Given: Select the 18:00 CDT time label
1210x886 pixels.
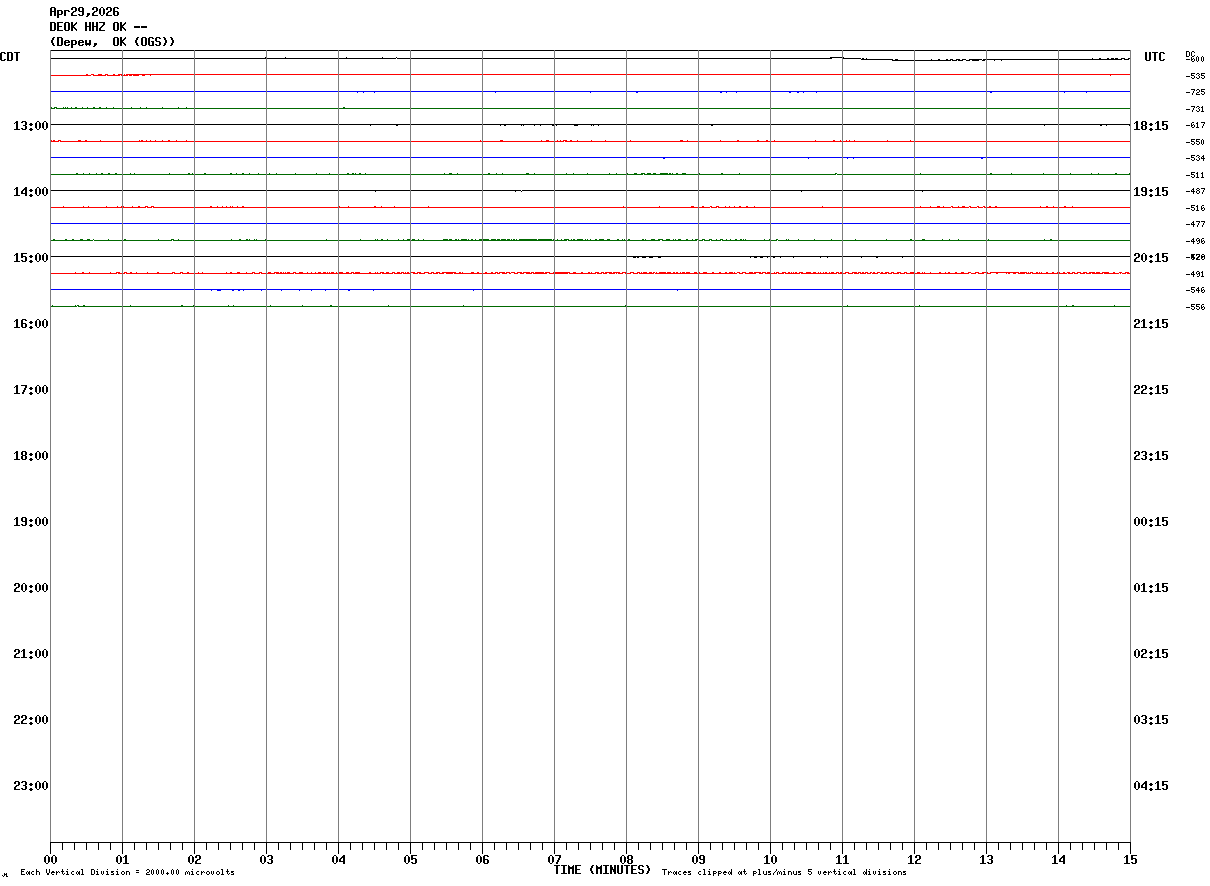Looking at the screenshot, I should coord(30,456).
